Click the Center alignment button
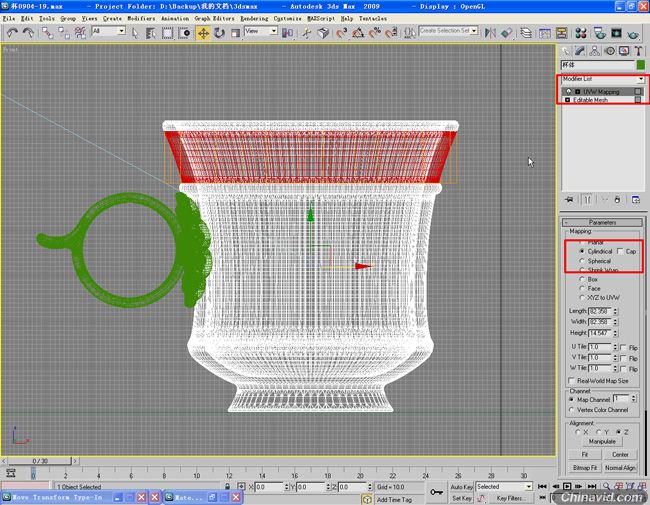 [620, 454]
